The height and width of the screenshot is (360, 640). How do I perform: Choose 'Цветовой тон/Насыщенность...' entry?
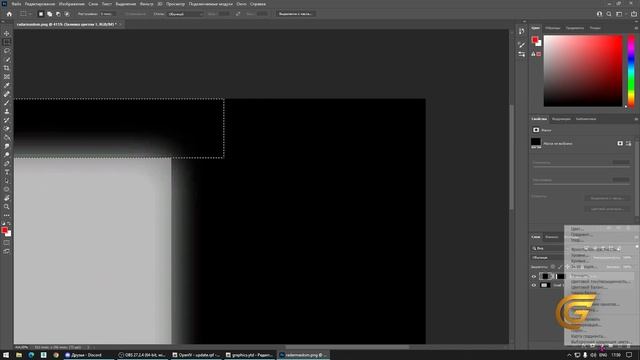coord(600,282)
